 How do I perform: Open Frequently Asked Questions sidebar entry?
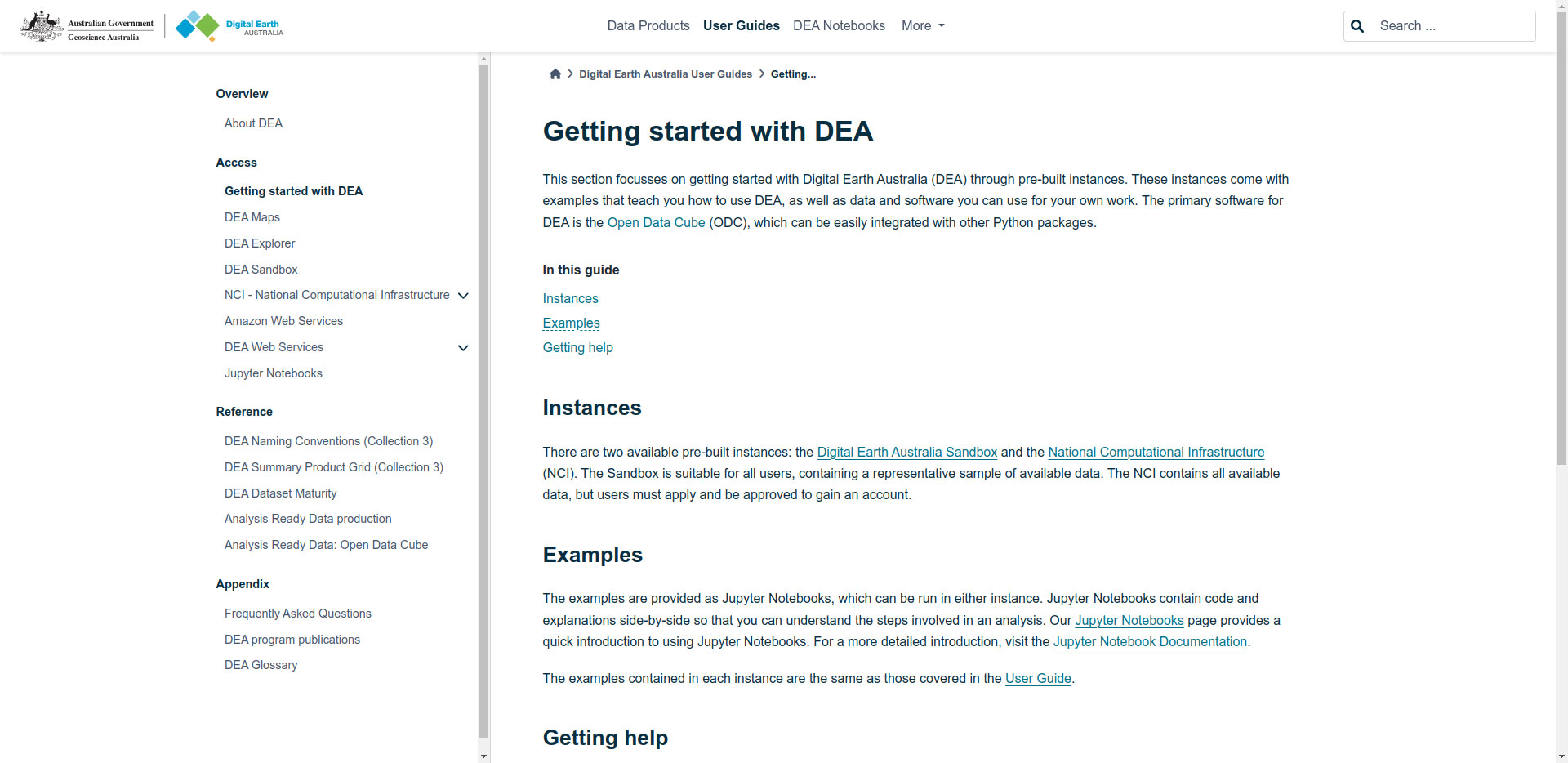[x=297, y=614]
